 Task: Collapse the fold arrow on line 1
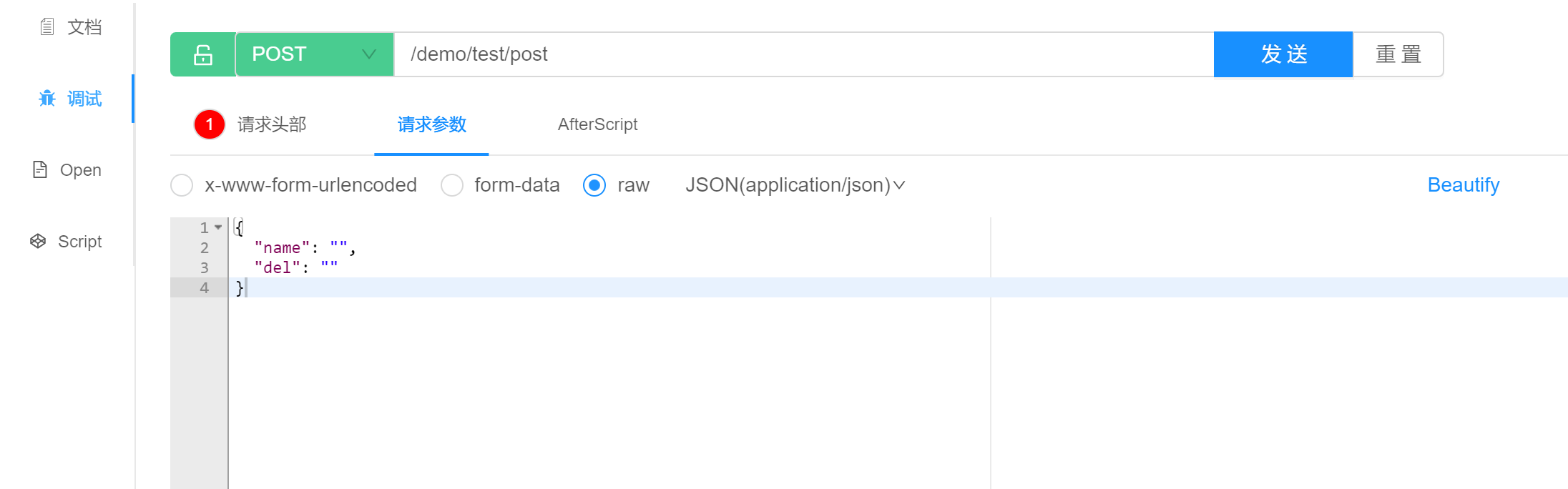218,227
